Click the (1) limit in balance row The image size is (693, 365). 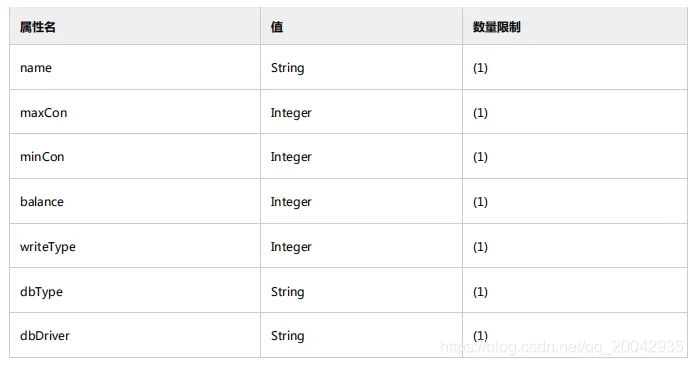tap(480, 202)
